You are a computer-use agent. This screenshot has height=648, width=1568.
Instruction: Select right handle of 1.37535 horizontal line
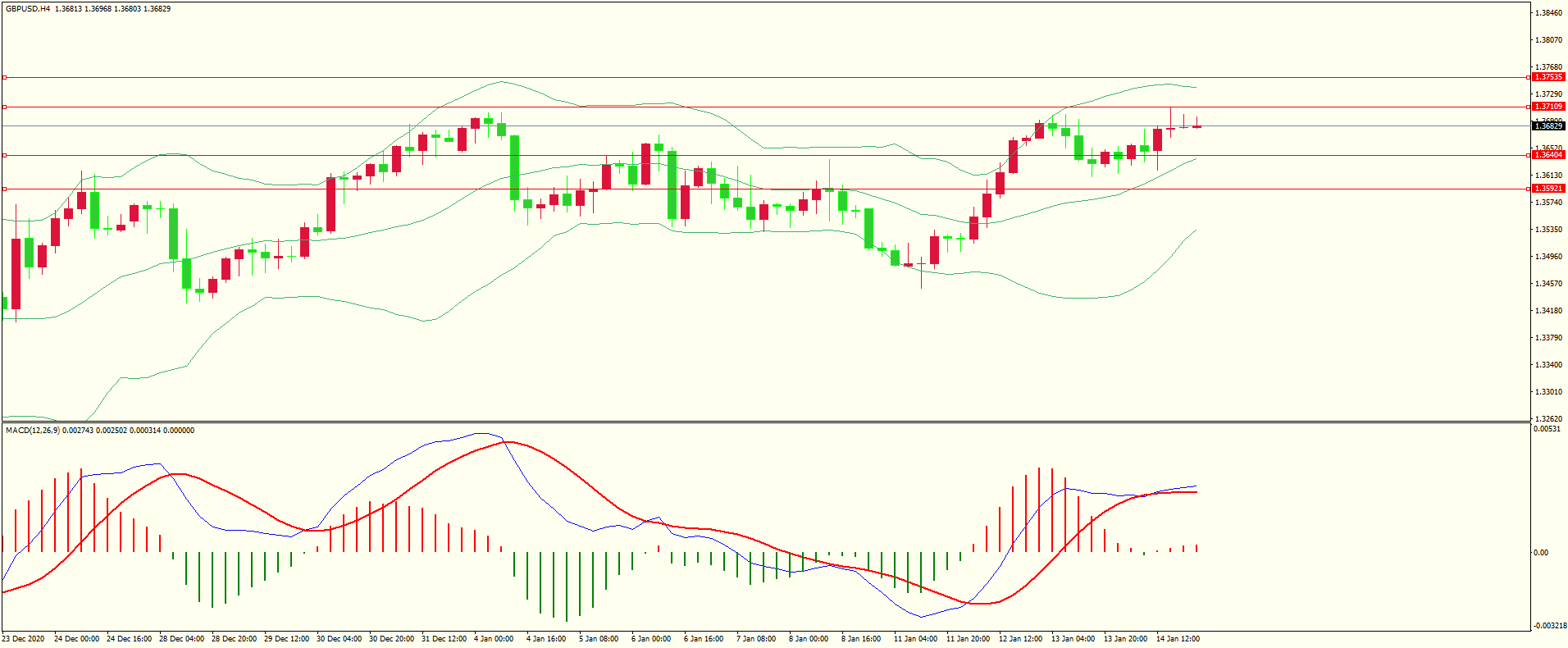coord(1529,77)
